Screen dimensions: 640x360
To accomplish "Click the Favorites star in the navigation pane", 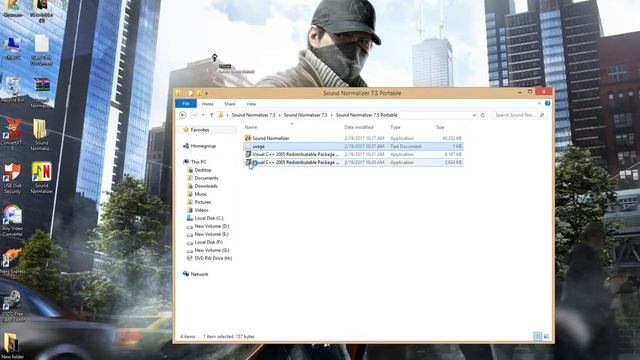I will click(x=186, y=130).
